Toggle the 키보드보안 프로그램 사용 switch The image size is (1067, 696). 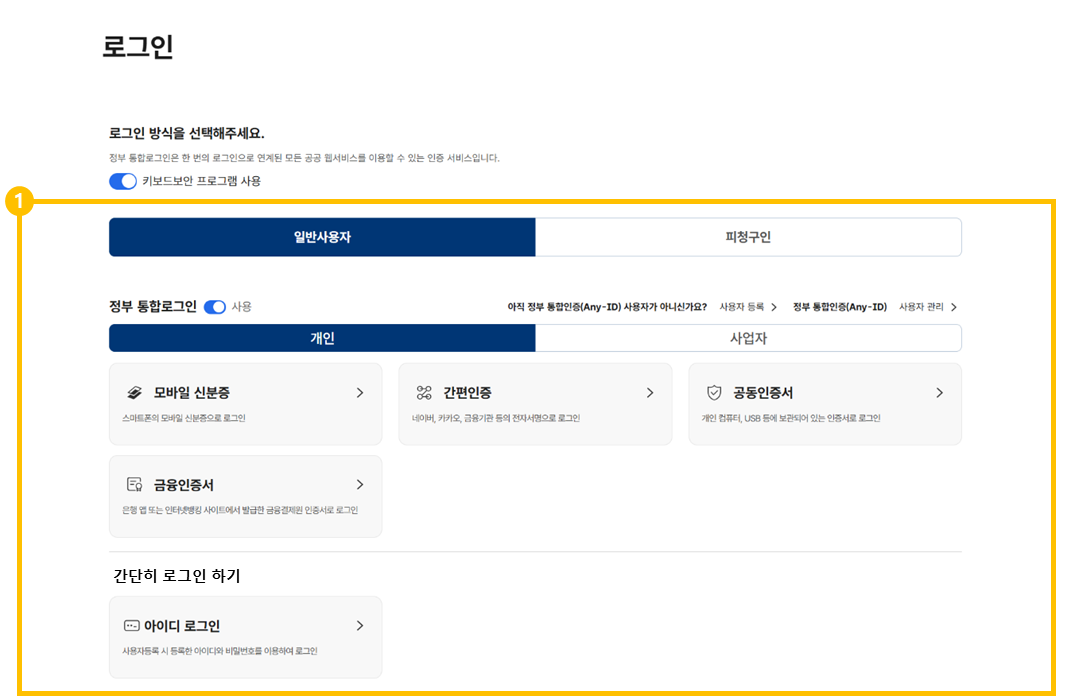pos(123,181)
